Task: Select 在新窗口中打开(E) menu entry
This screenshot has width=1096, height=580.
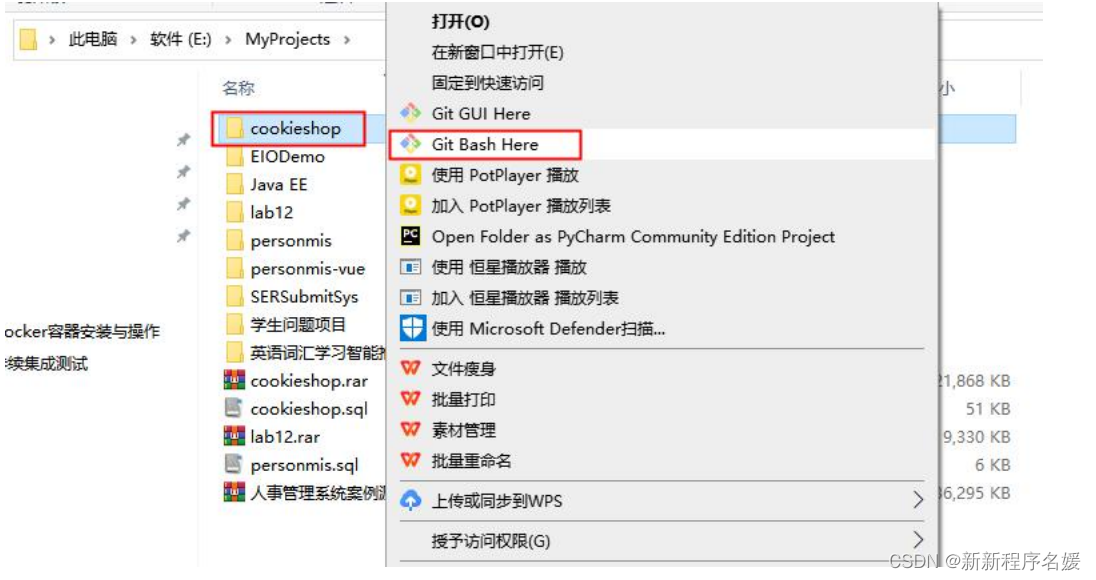Action: (498, 52)
